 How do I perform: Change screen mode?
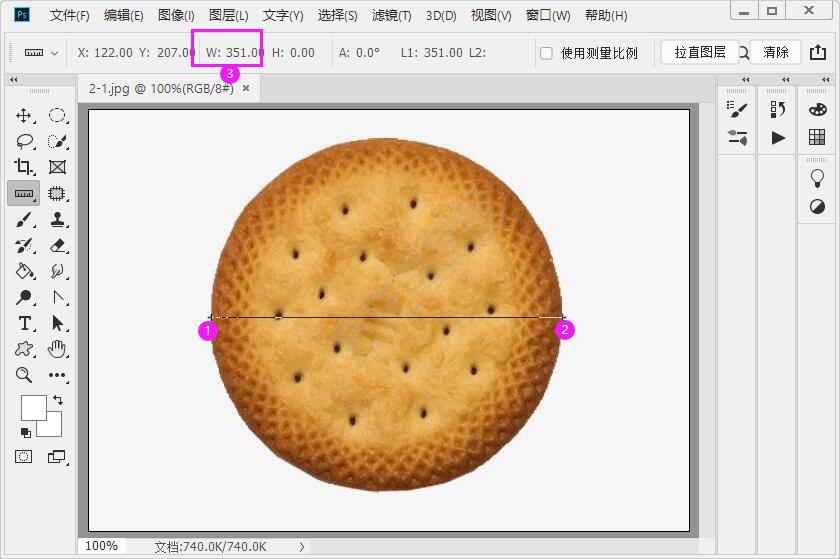[57, 457]
